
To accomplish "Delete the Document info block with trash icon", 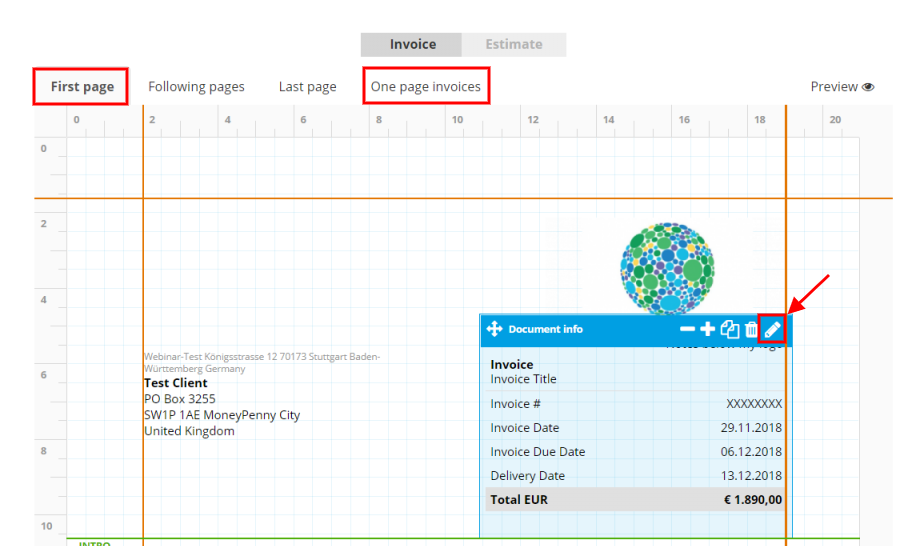I will [x=751, y=329].
